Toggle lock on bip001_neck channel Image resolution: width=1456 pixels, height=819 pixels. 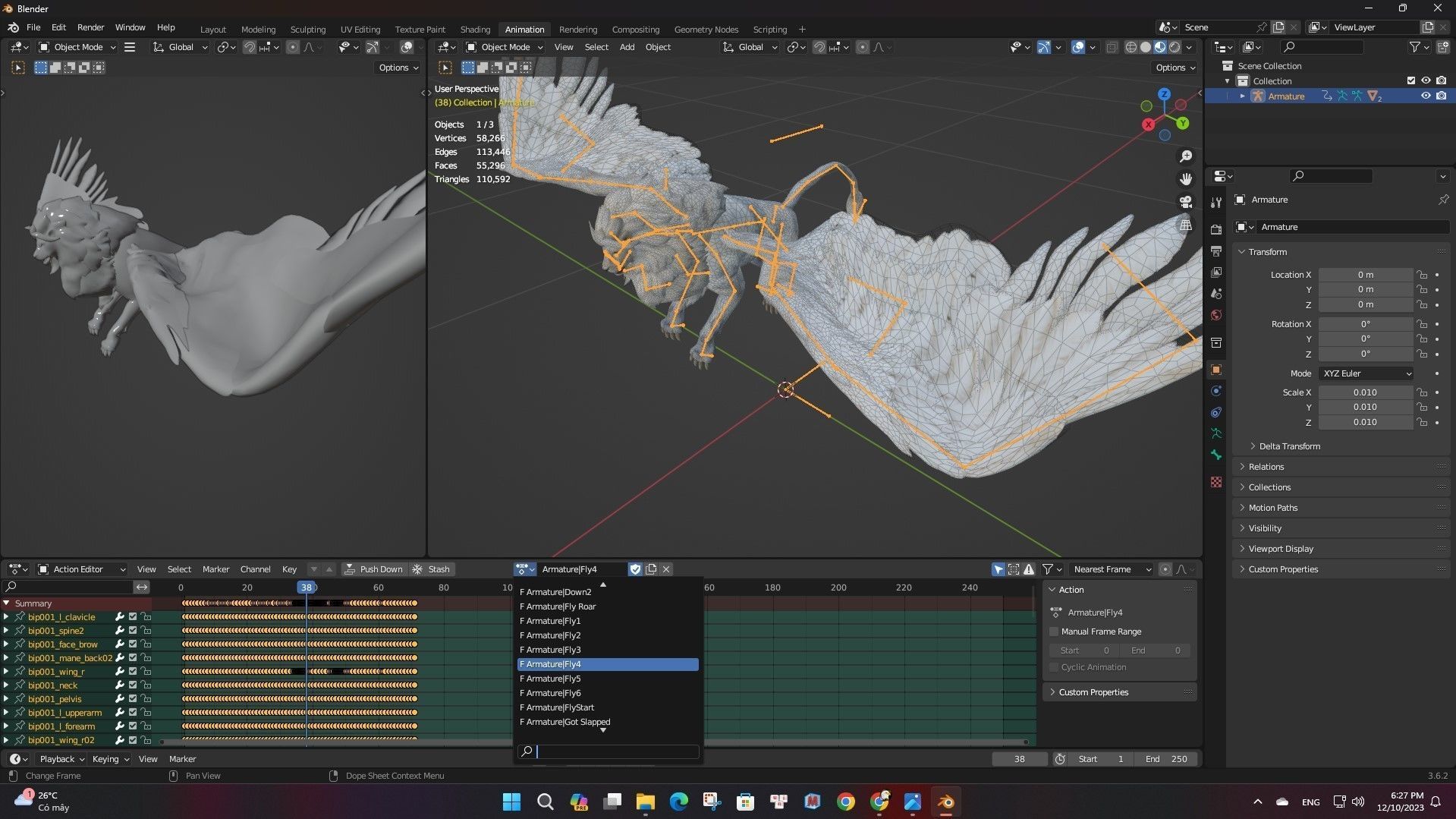click(x=146, y=685)
